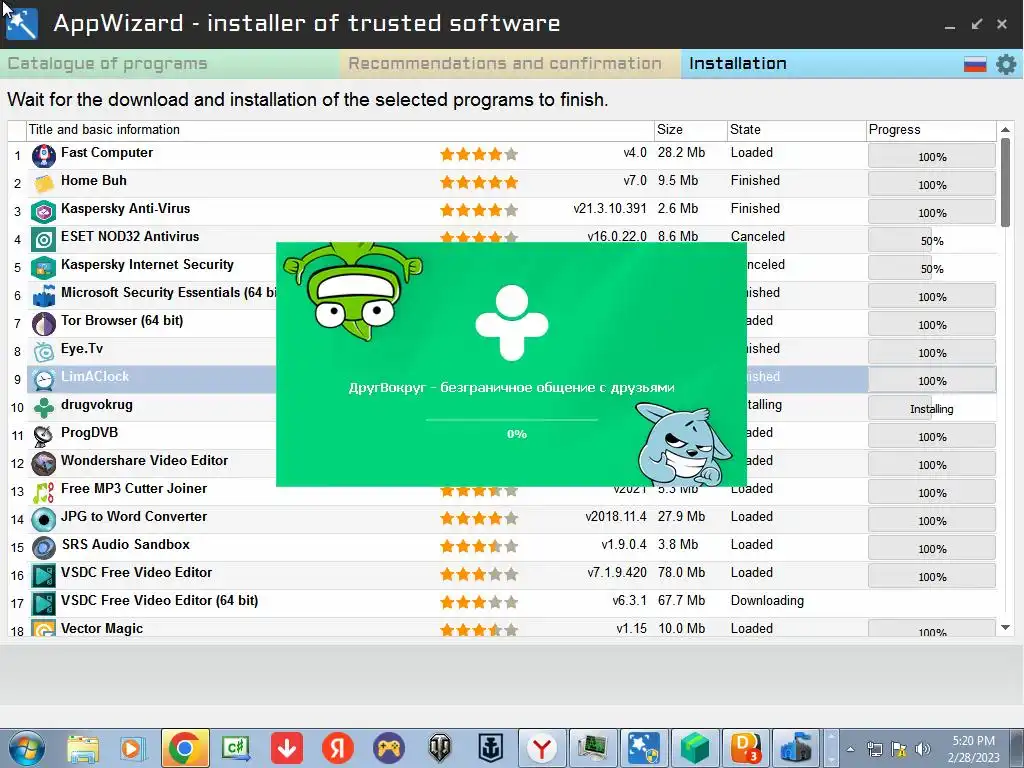Click the taskbar volume speaker icon

coord(923,749)
